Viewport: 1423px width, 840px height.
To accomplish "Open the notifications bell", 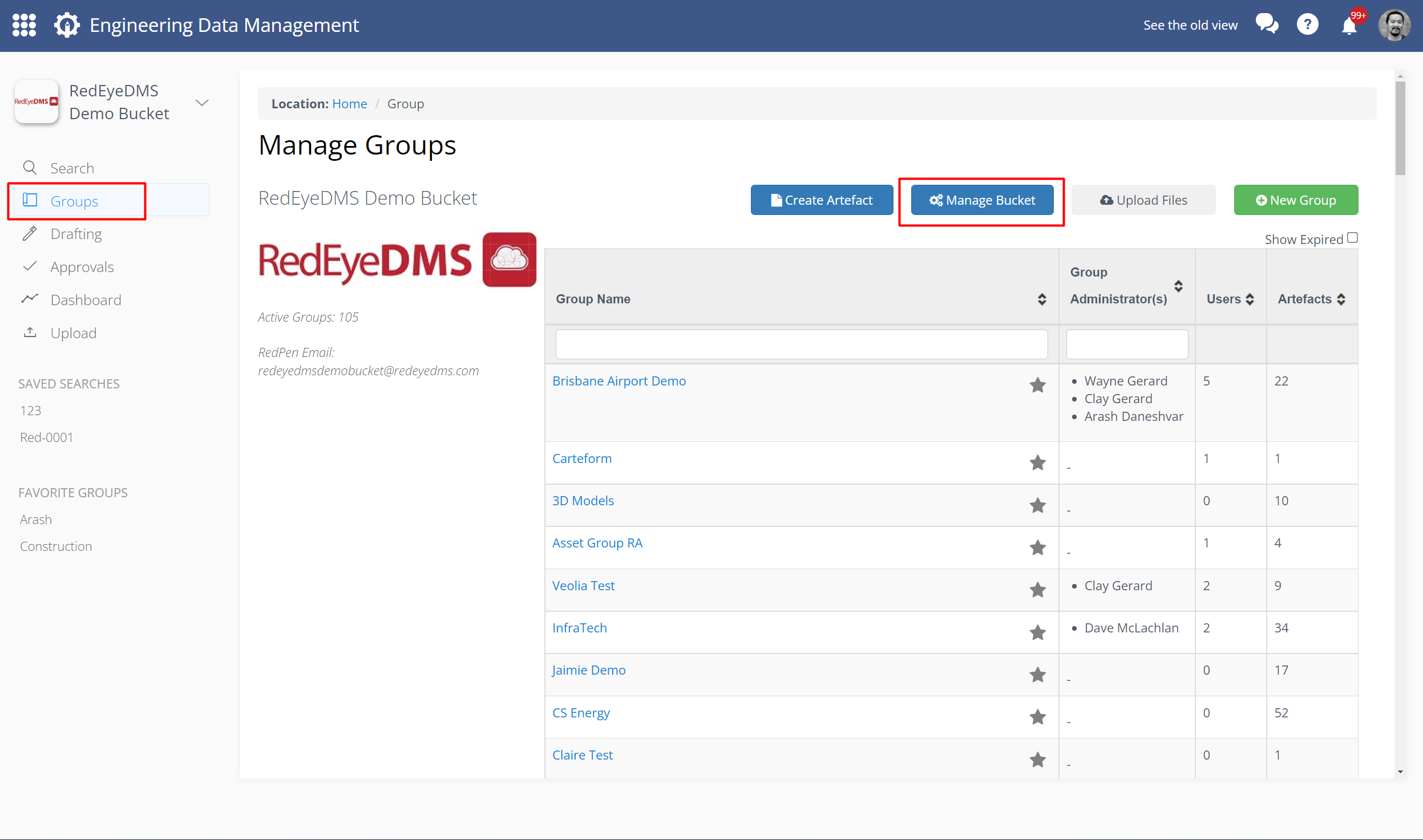I will click(x=1349, y=26).
